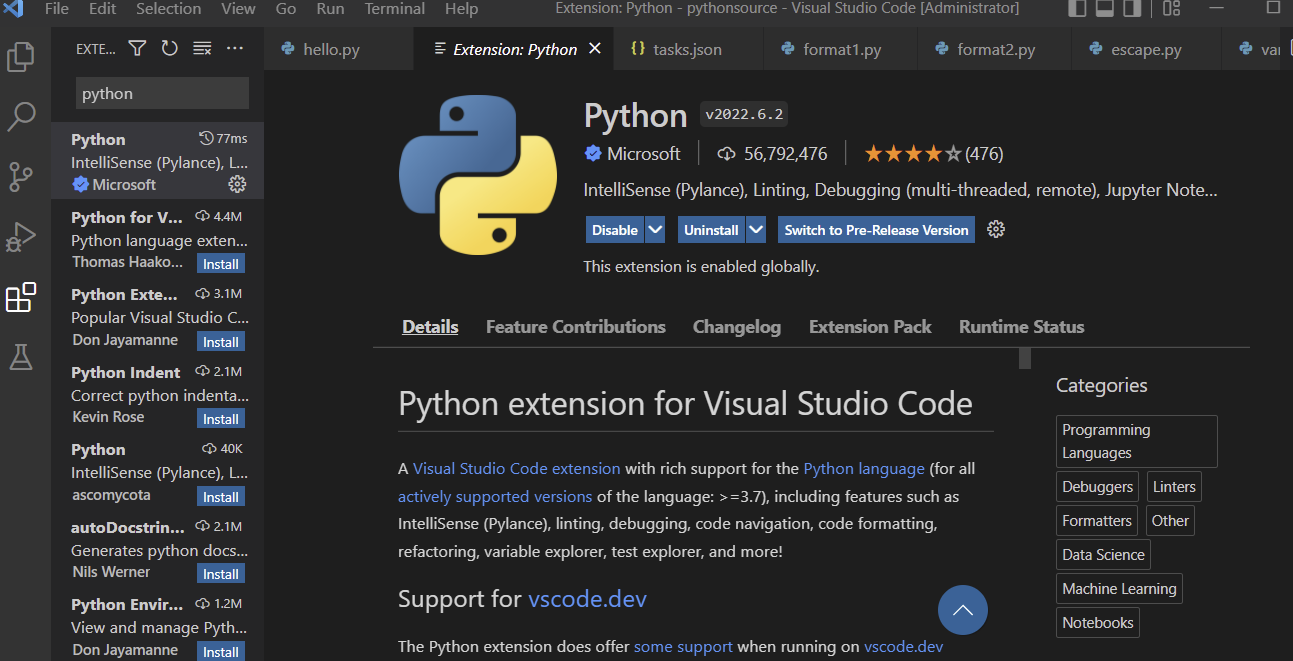
Task: Open the Edit menu
Action: (102, 9)
